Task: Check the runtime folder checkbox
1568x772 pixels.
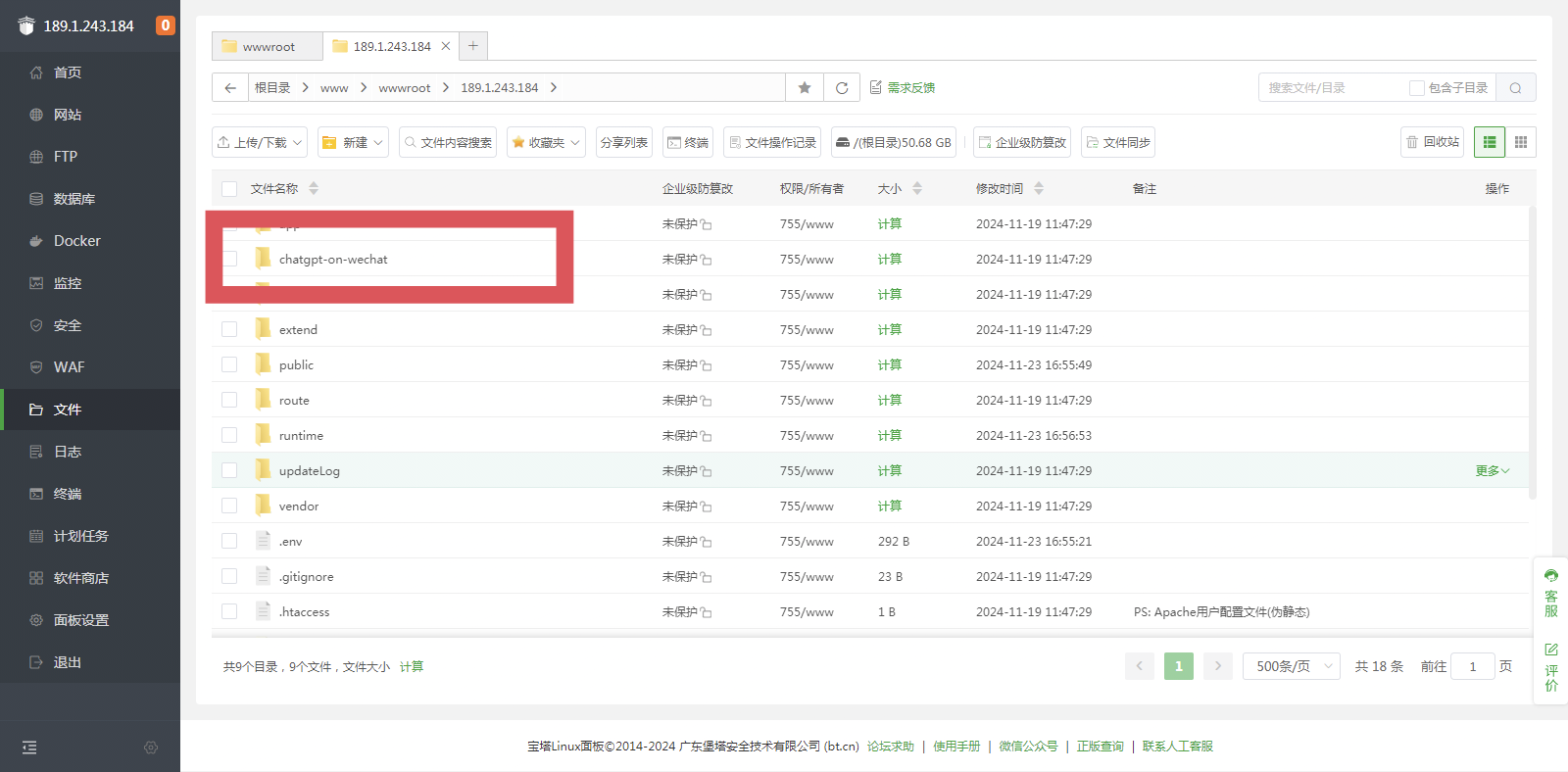Action: [229, 436]
